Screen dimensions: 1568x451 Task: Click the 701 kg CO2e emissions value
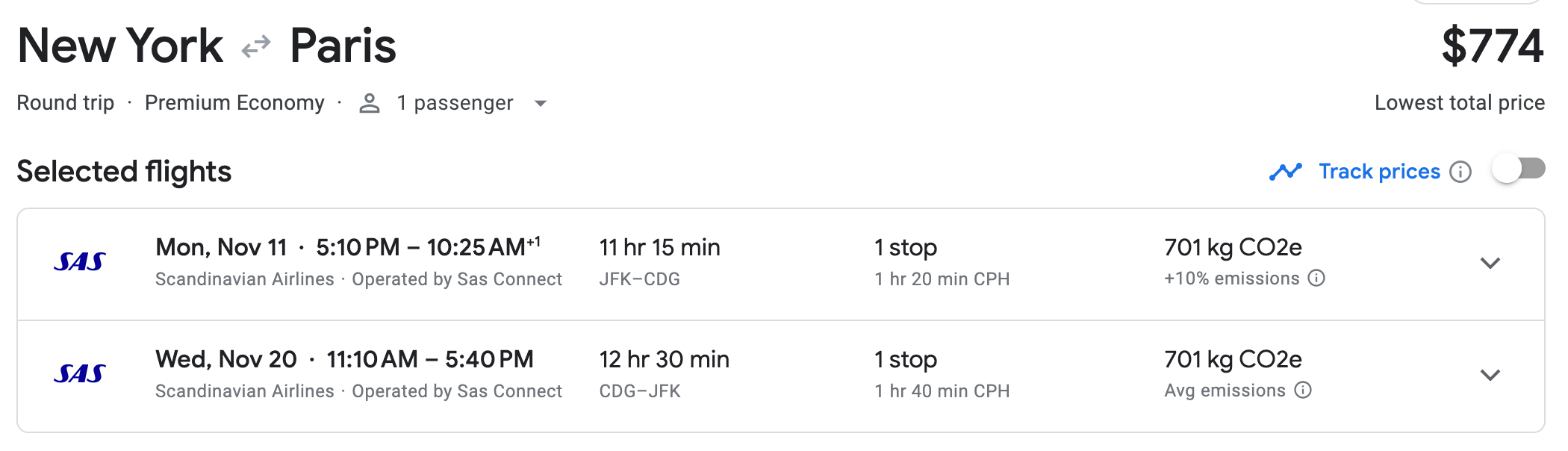pos(1233,247)
